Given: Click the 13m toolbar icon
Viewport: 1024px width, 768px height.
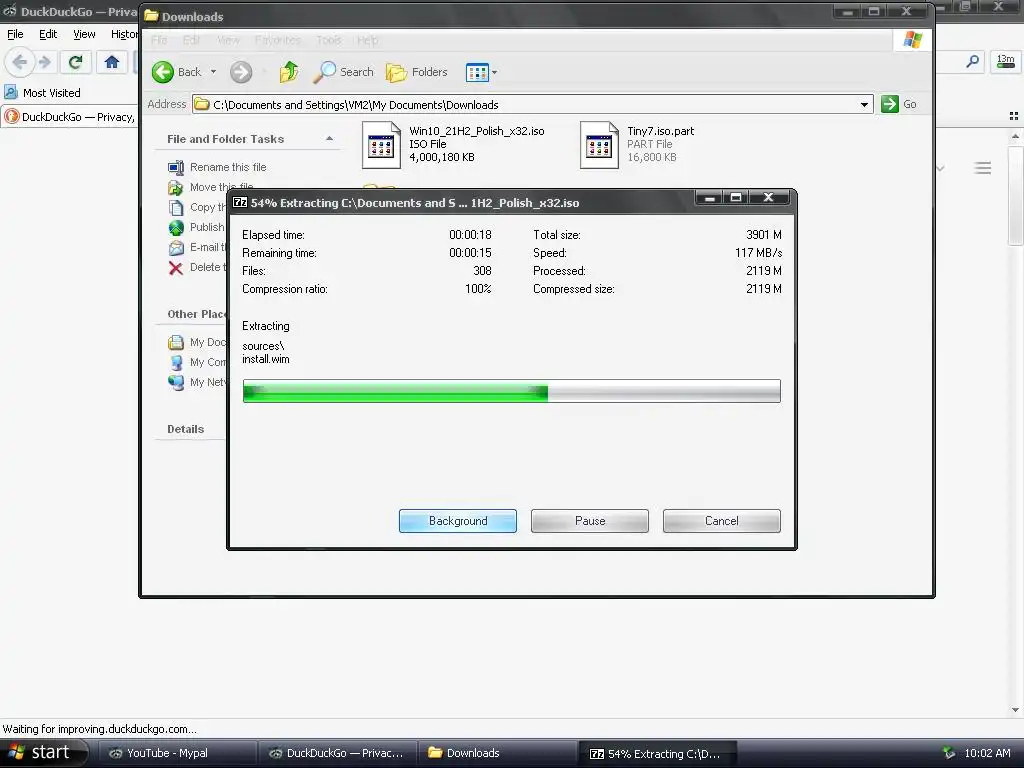Looking at the screenshot, I should [x=1005, y=61].
